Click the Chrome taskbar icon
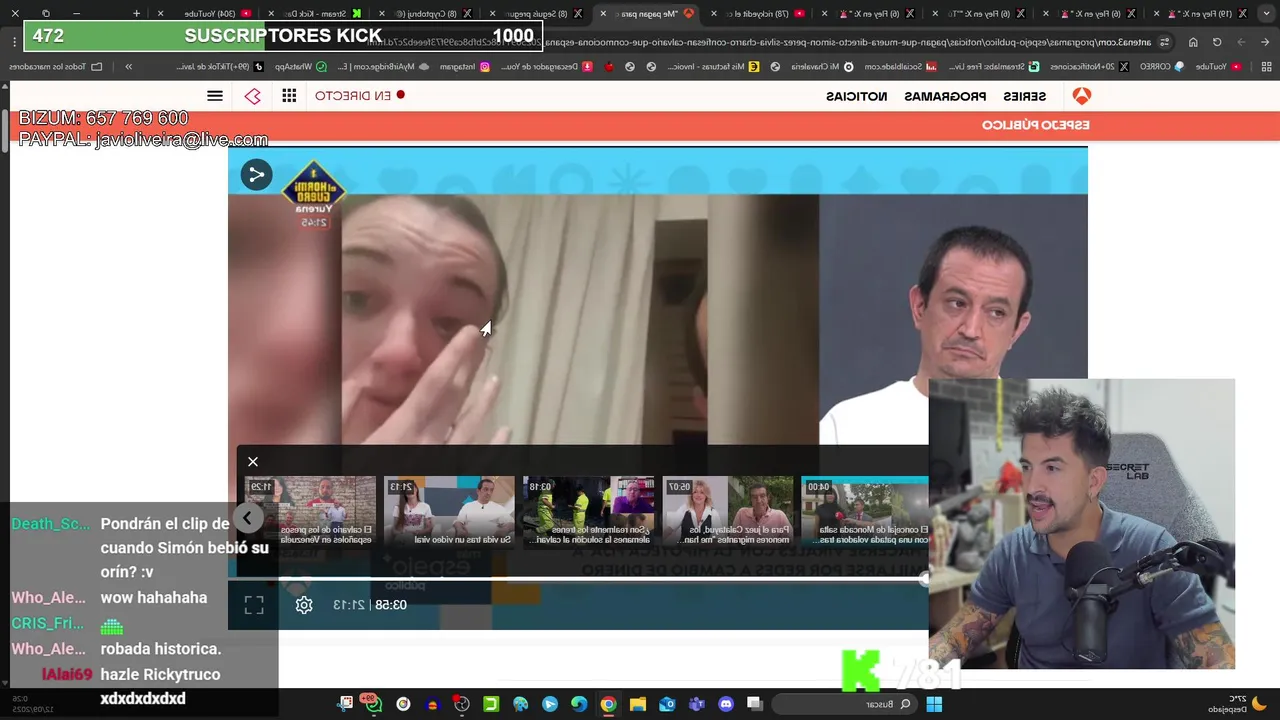This screenshot has height=720, width=1280. click(x=608, y=704)
